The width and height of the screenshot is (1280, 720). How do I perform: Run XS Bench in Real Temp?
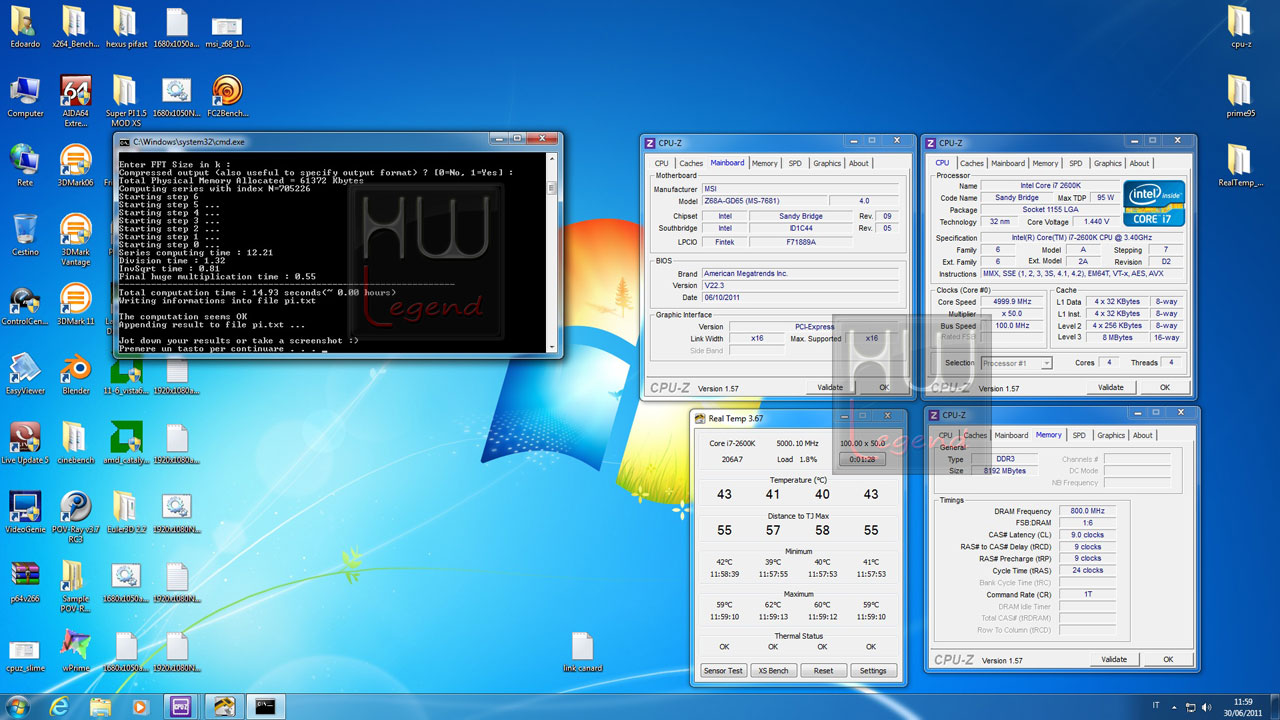point(773,670)
